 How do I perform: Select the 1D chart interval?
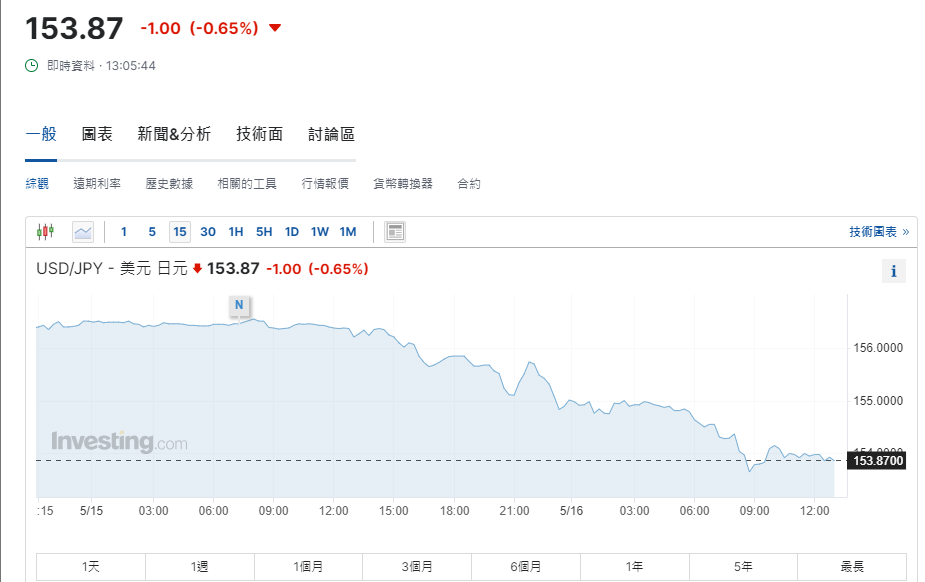(x=292, y=232)
